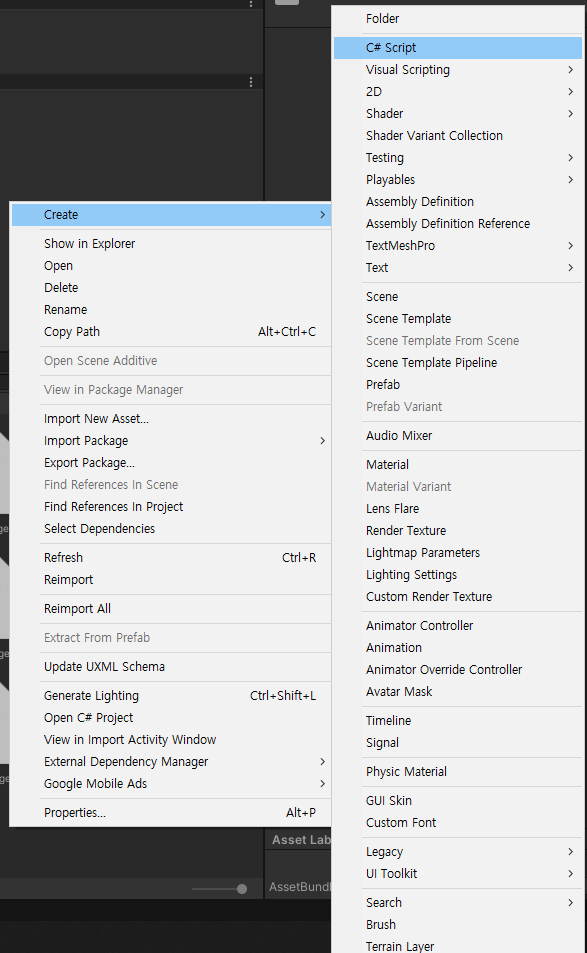Create a Lens Flare asset
Viewport: 587px width, 953px height.
click(x=458, y=509)
